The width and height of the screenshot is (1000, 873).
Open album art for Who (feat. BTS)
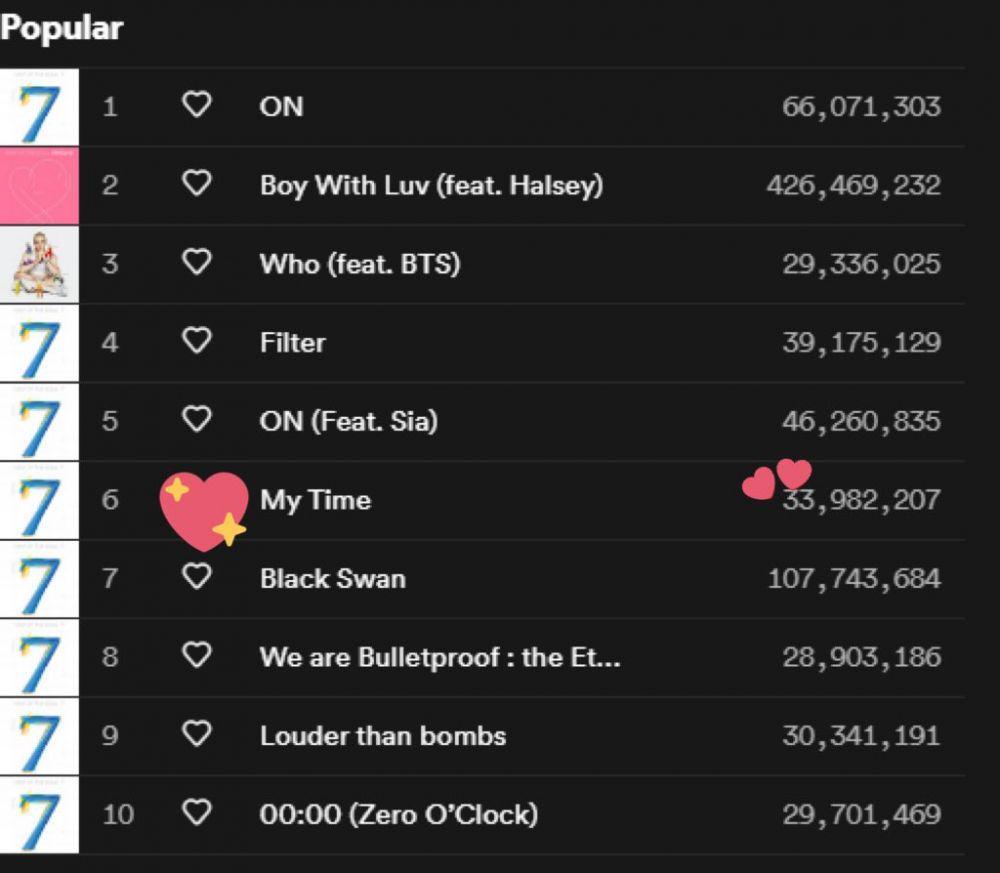pyautogui.click(x=39, y=265)
